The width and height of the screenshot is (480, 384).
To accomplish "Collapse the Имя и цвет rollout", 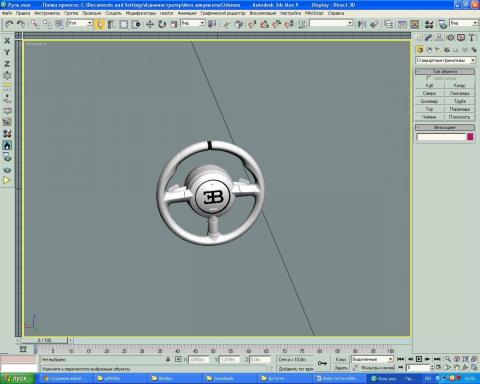I will 445,127.
